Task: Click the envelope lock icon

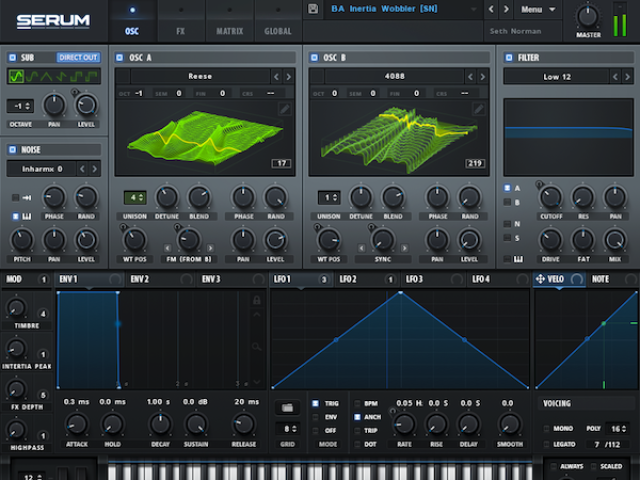Action: pyautogui.click(x=257, y=300)
